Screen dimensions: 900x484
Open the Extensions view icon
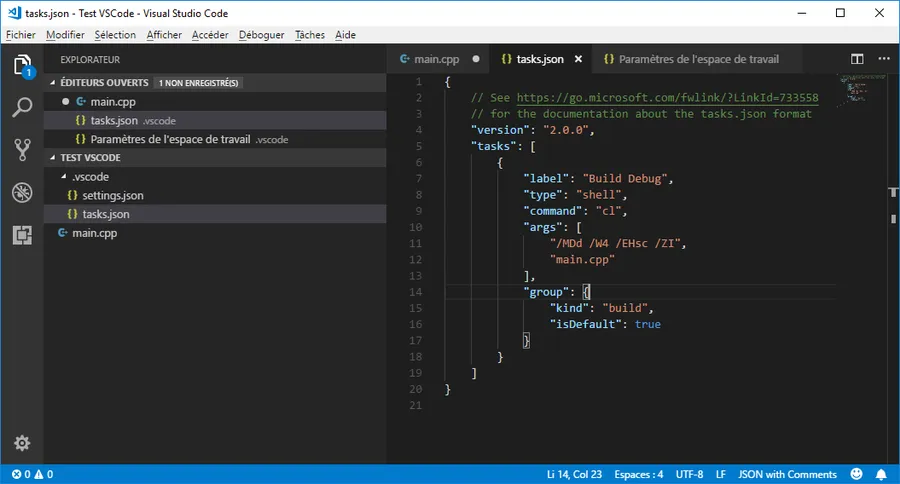22,235
